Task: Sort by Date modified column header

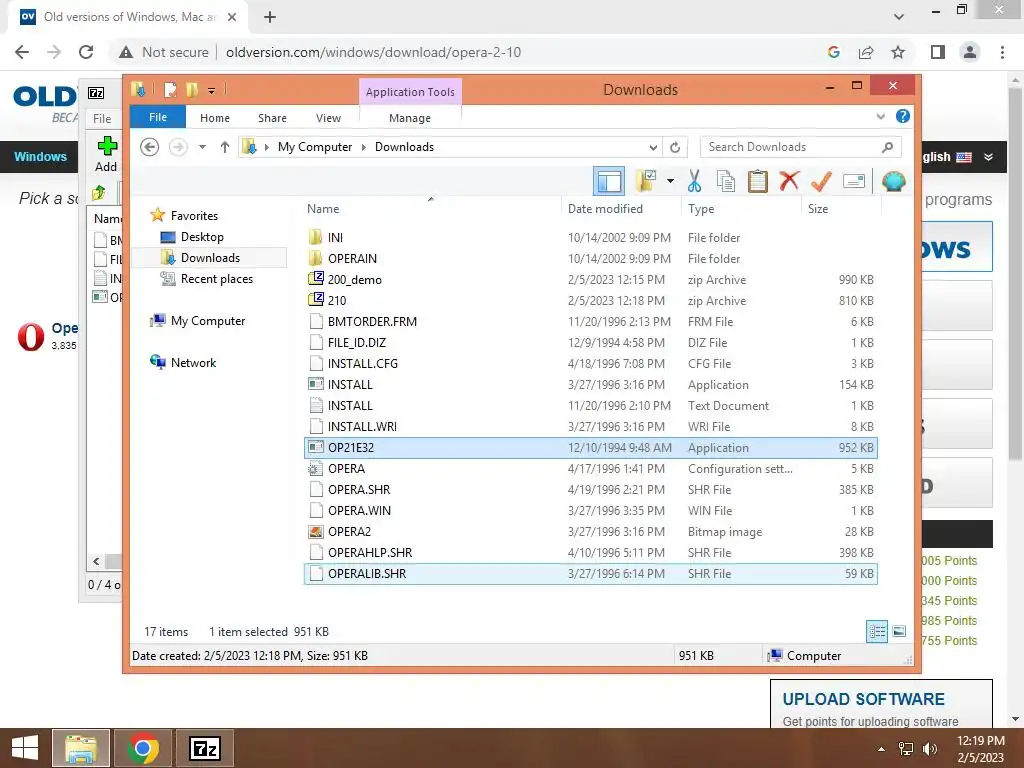Action: pyautogui.click(x=620, y=209)
